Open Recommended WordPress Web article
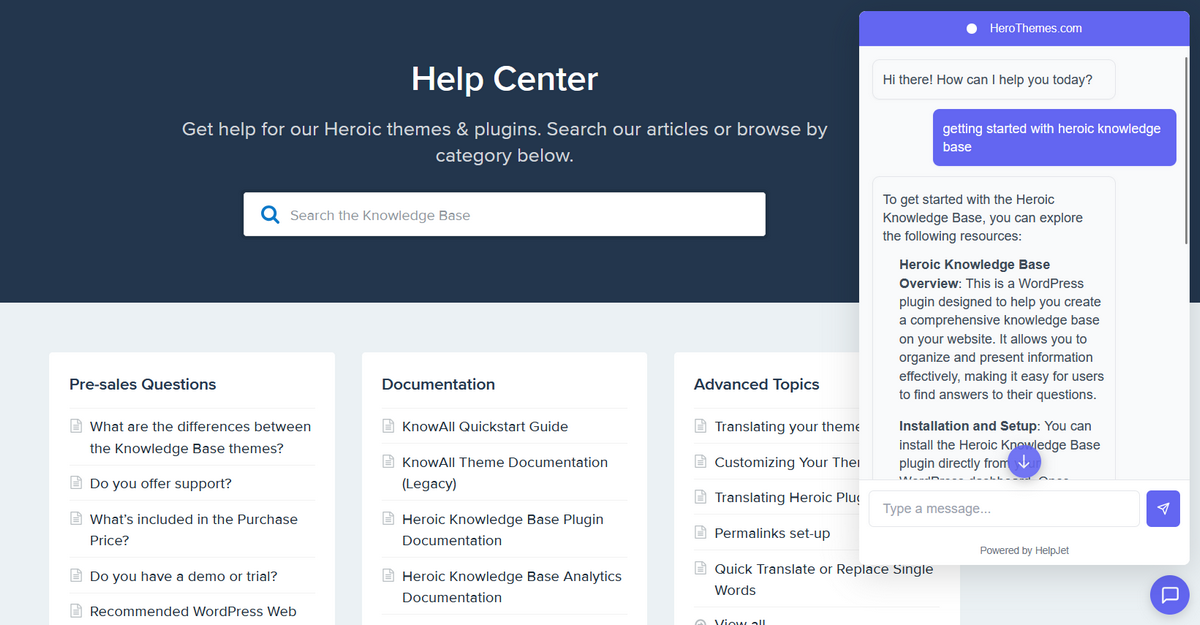 coord(193,611)
